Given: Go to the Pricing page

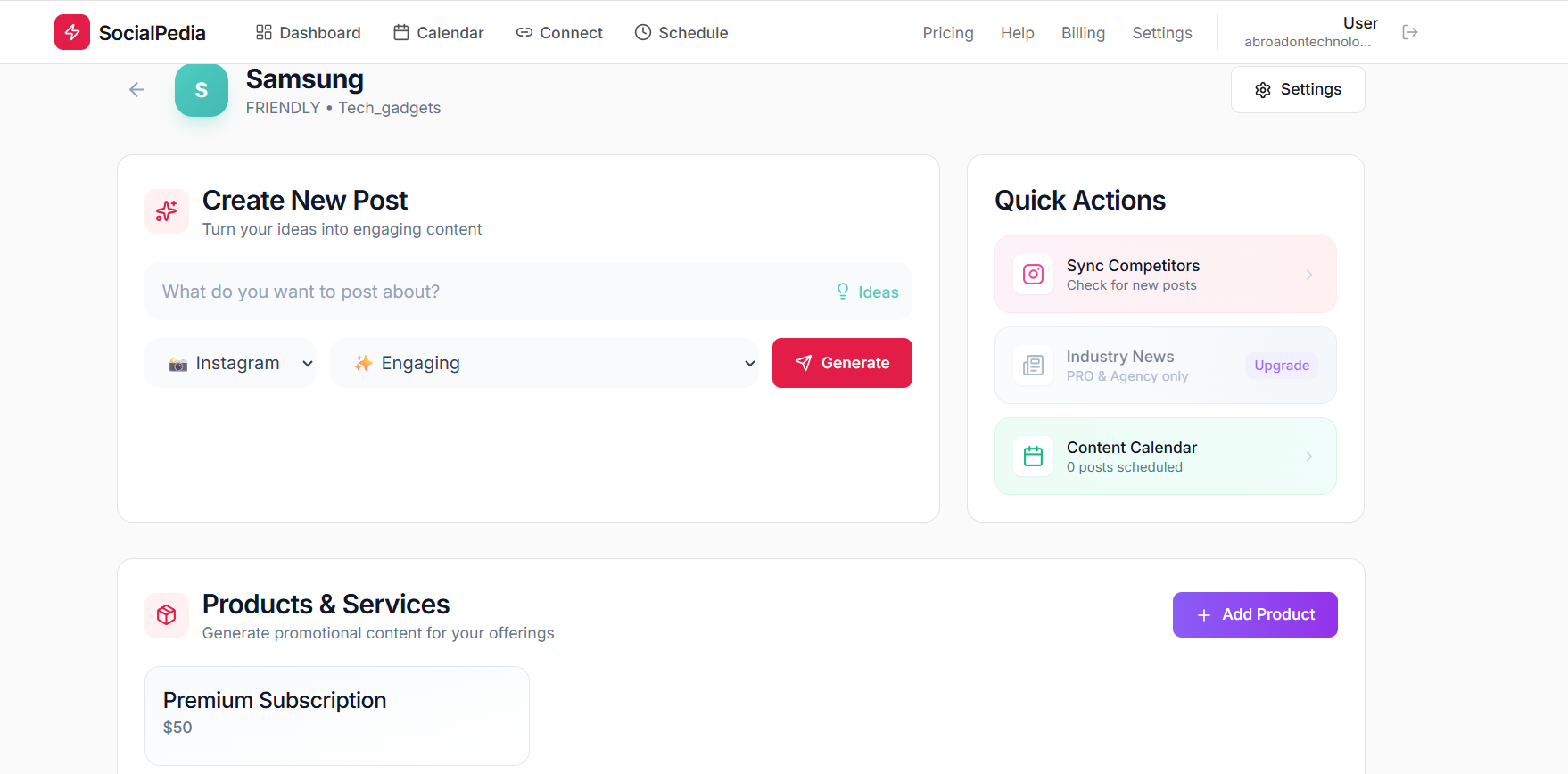Looking at the screenshot, I should tap(948, 33).
